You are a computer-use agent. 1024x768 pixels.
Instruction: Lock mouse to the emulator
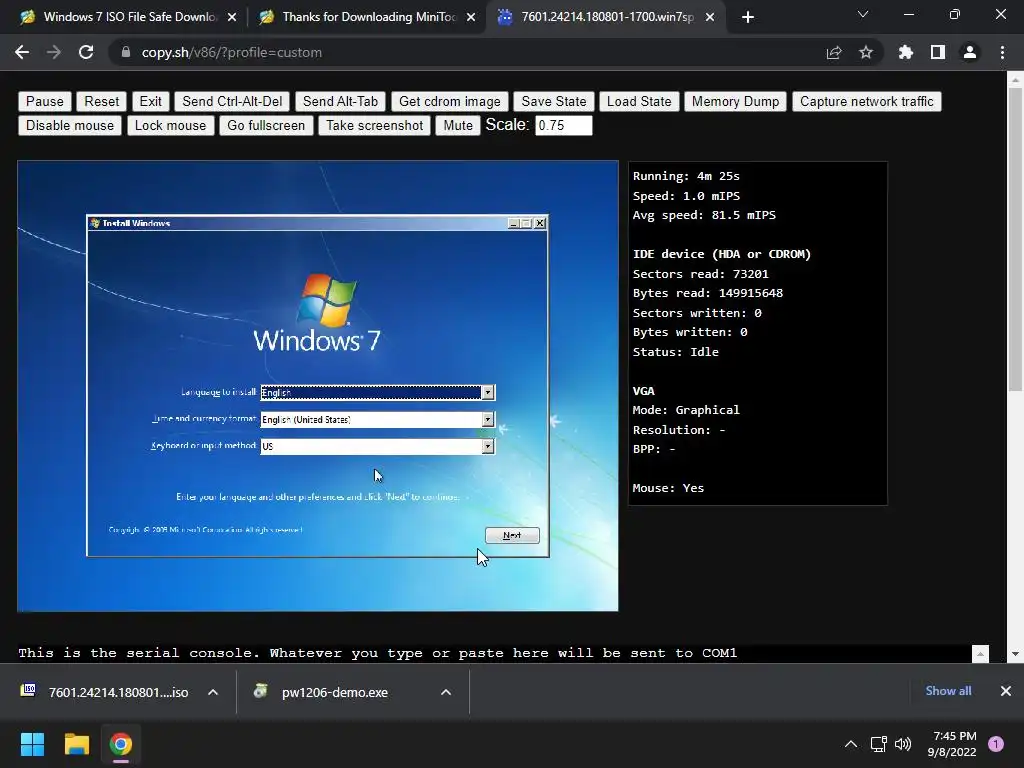[x=170, y=125]
